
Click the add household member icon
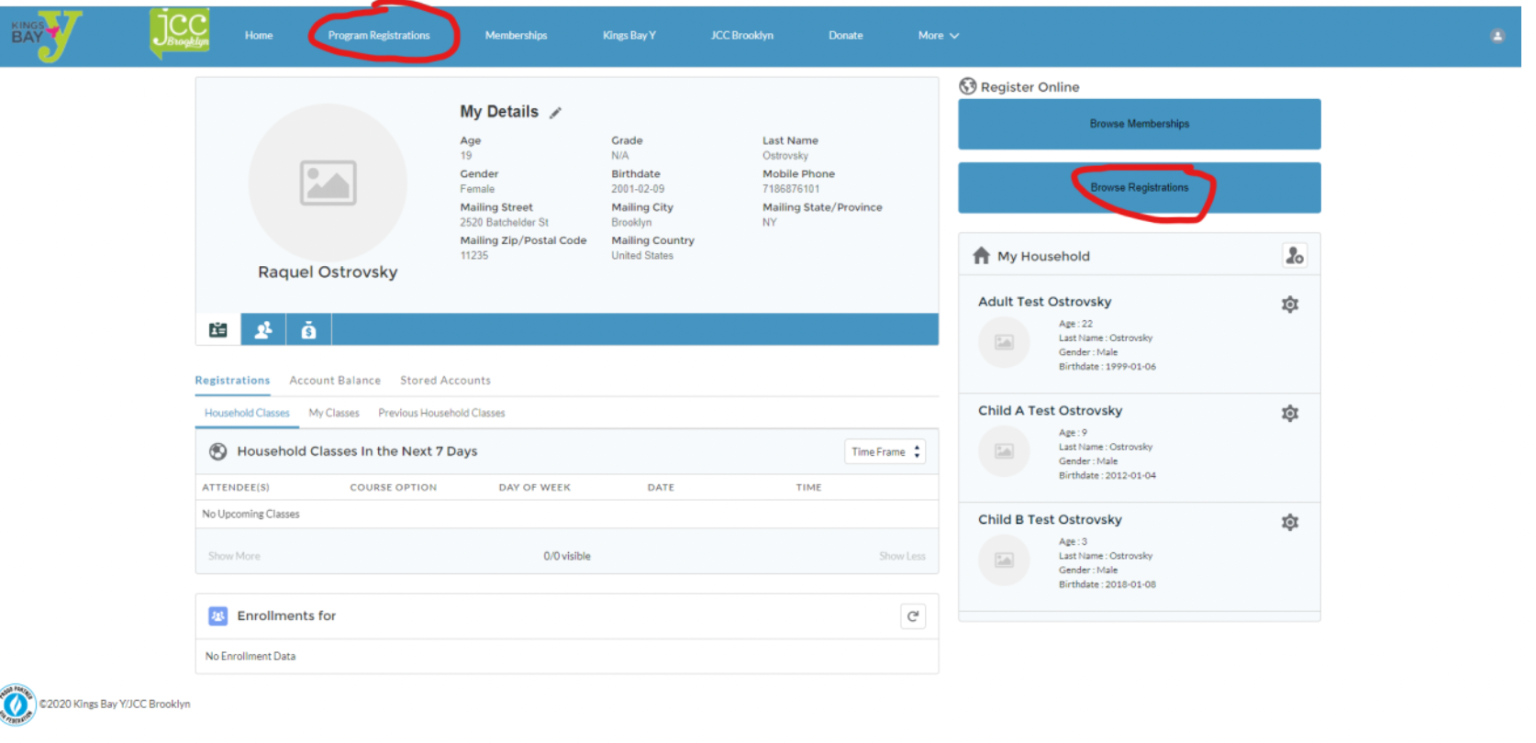[1294, 256]
